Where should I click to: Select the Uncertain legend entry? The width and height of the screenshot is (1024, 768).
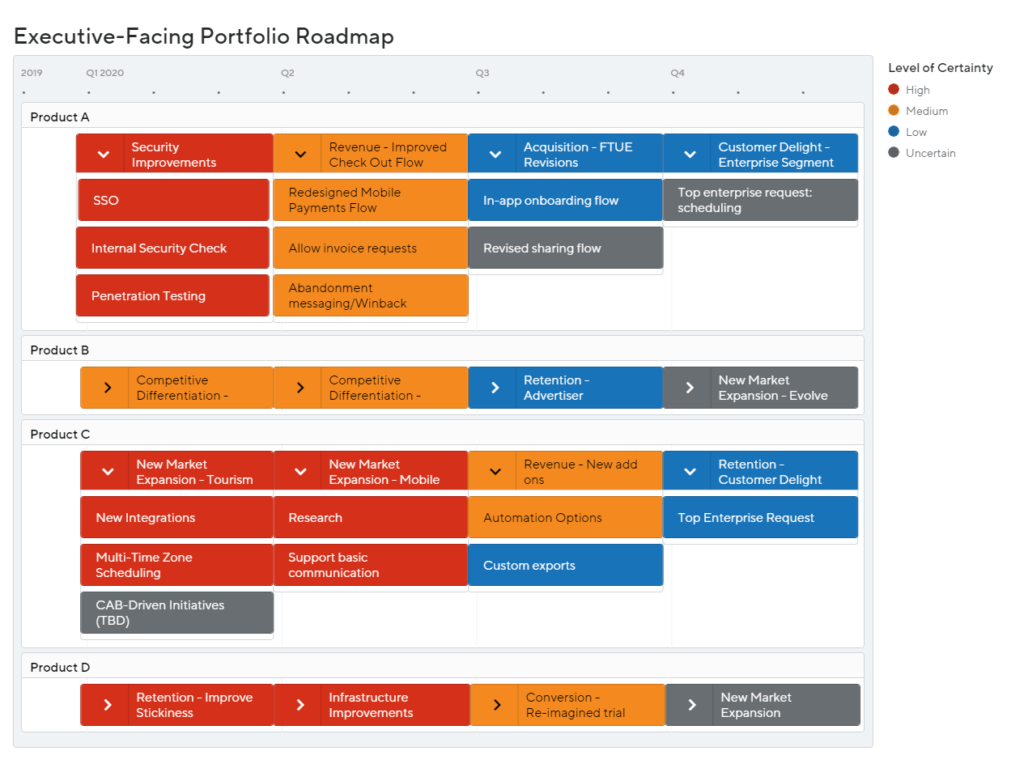[922, 153]
